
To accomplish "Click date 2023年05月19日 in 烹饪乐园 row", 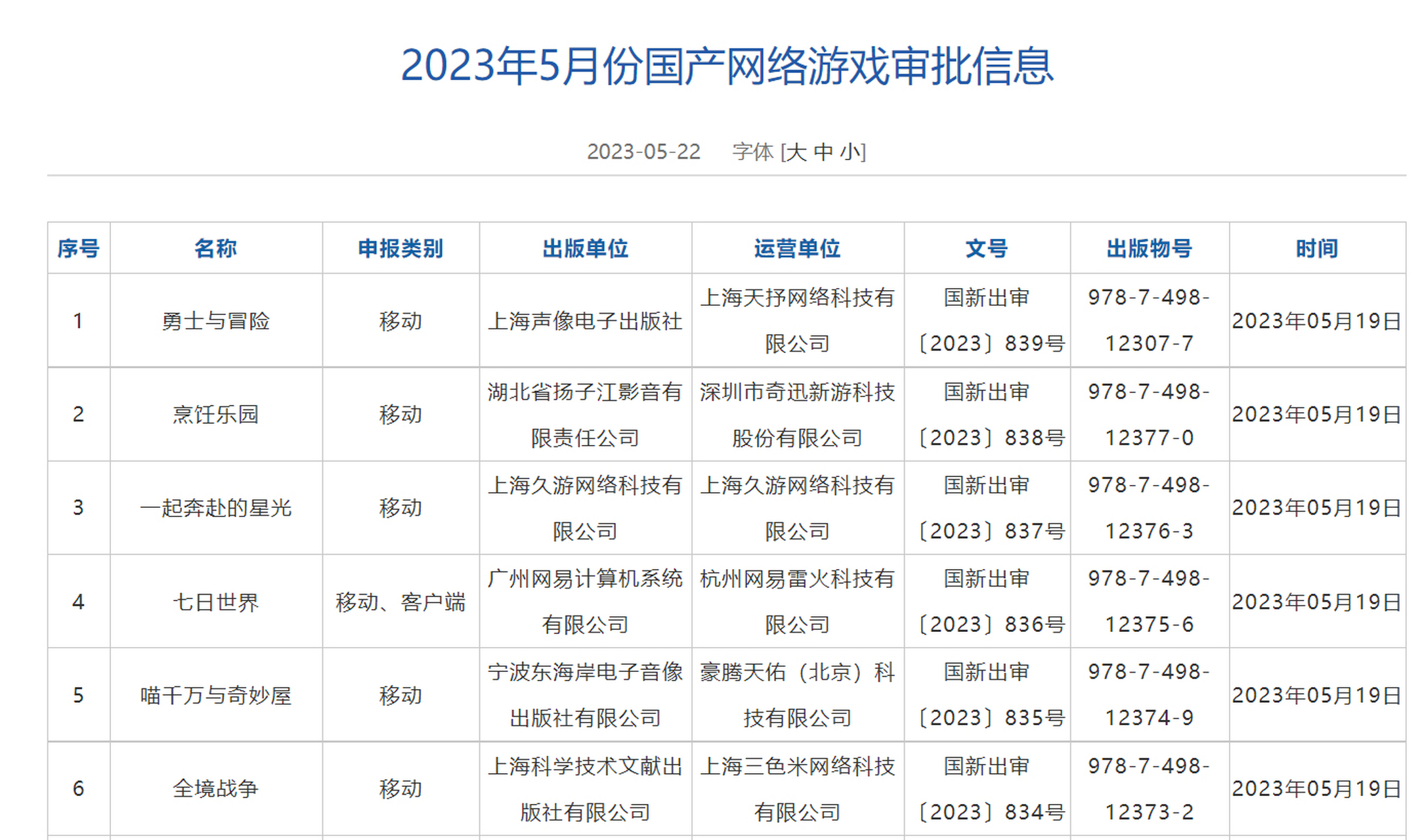I will (x=1317, y=415).
